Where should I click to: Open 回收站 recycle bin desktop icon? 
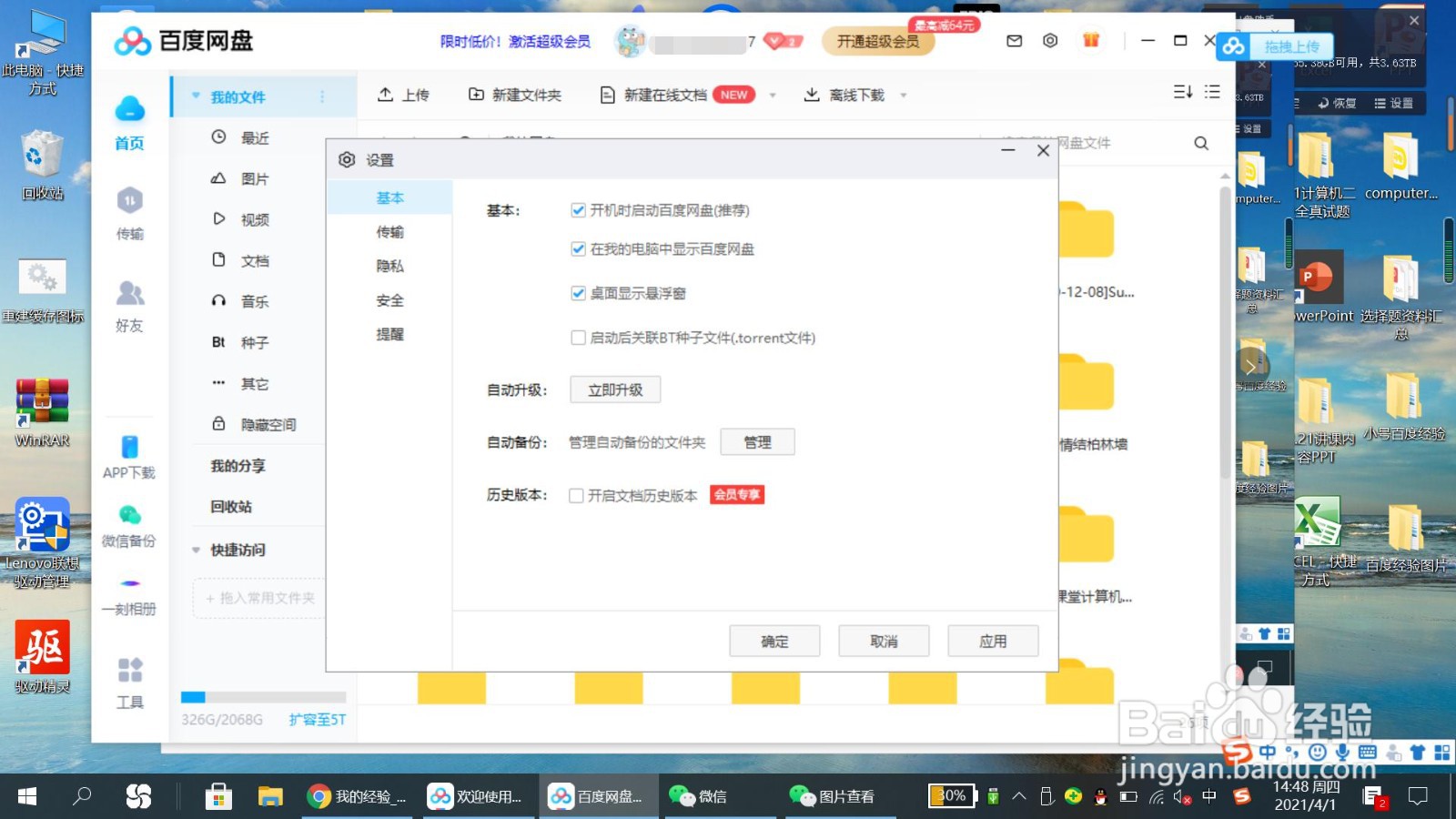42,165
